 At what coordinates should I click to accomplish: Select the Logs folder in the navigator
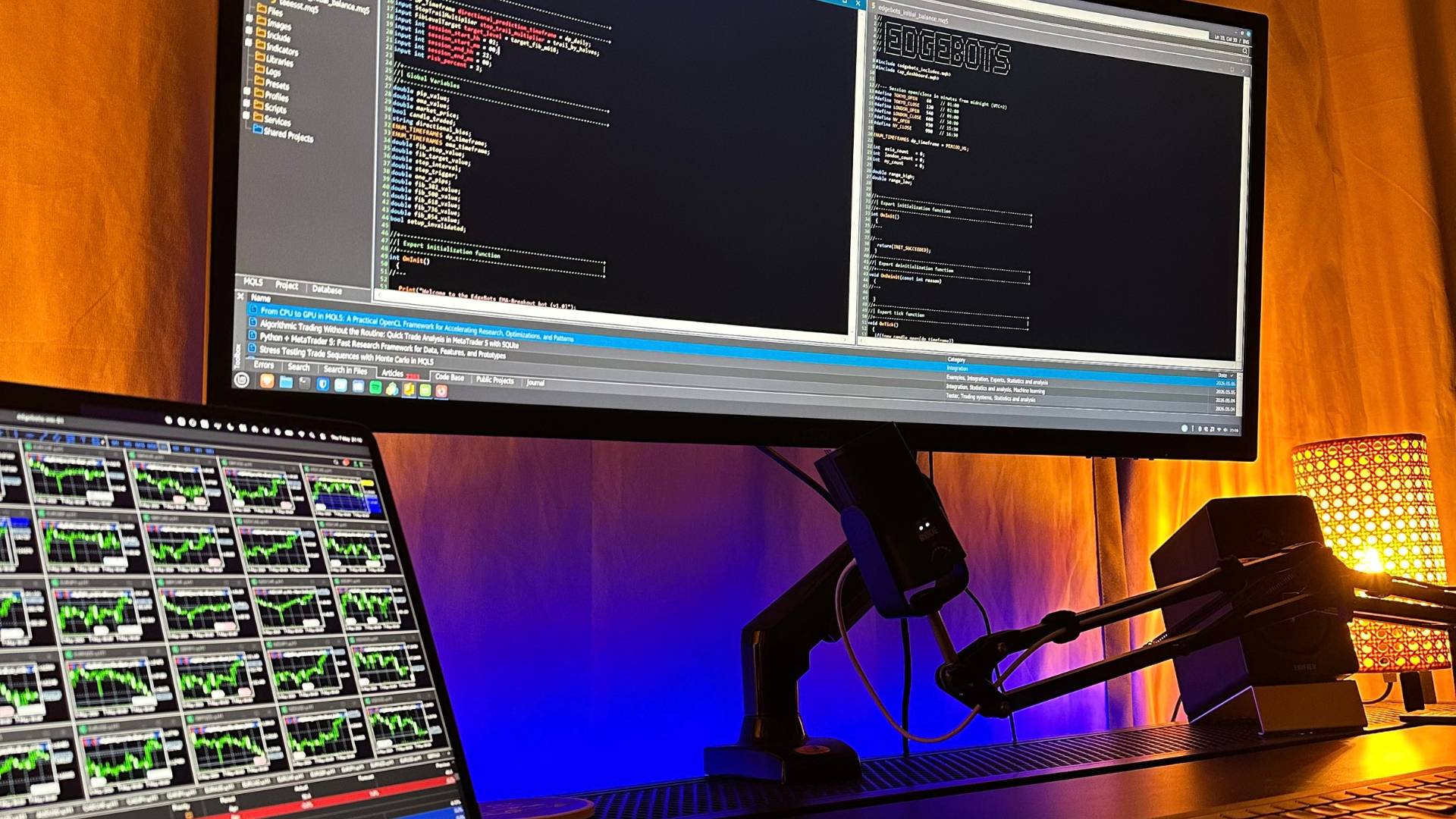(268, 72)
